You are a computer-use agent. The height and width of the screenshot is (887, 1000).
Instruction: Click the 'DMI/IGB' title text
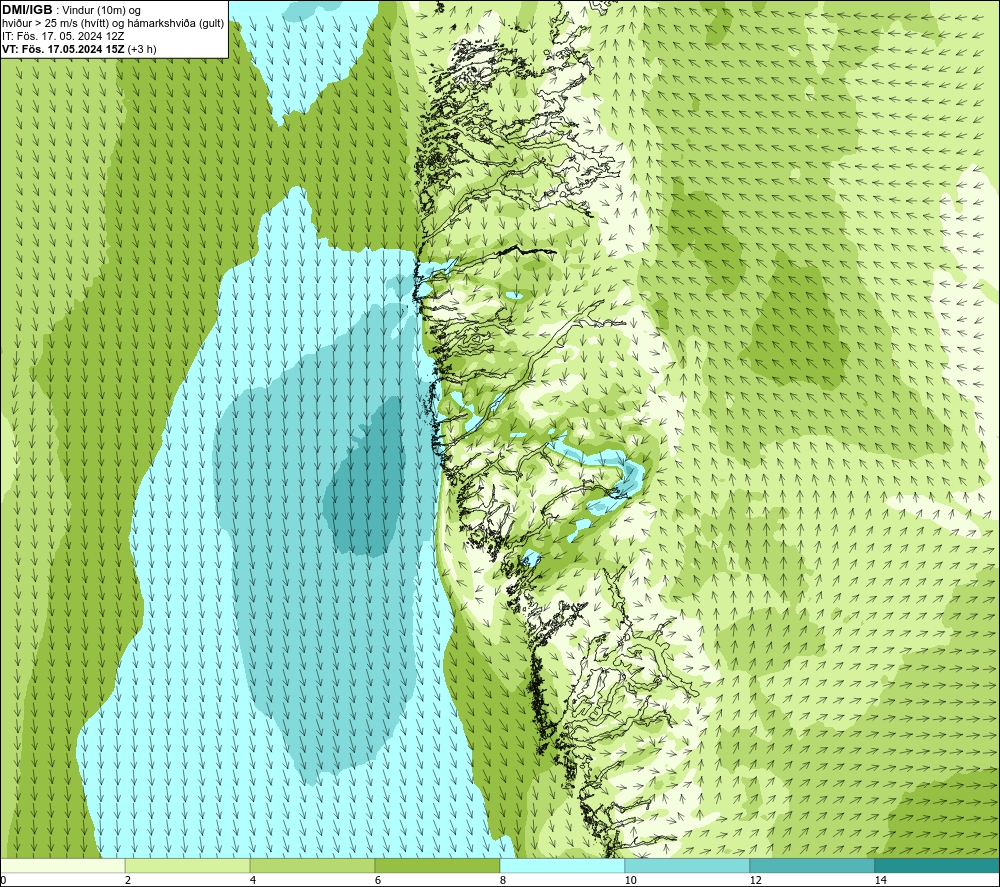[x=27, y=10]
